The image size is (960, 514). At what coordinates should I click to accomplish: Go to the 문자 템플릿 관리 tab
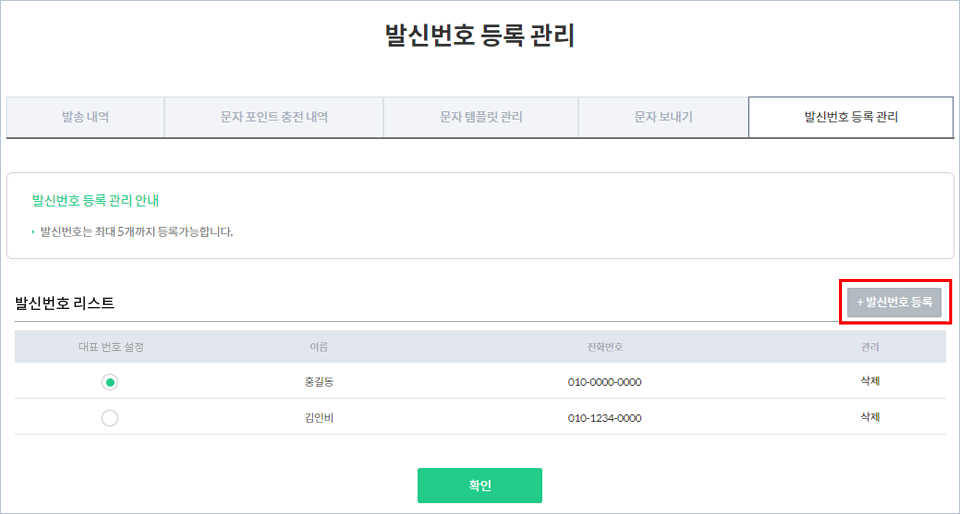[x=481, y=117]
